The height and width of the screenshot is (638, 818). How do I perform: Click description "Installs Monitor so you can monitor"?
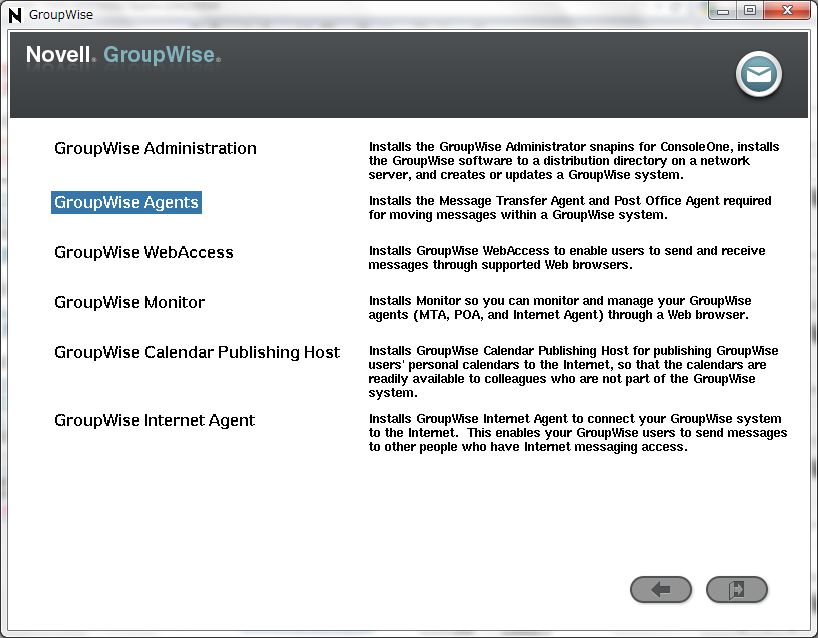(560, 308)
